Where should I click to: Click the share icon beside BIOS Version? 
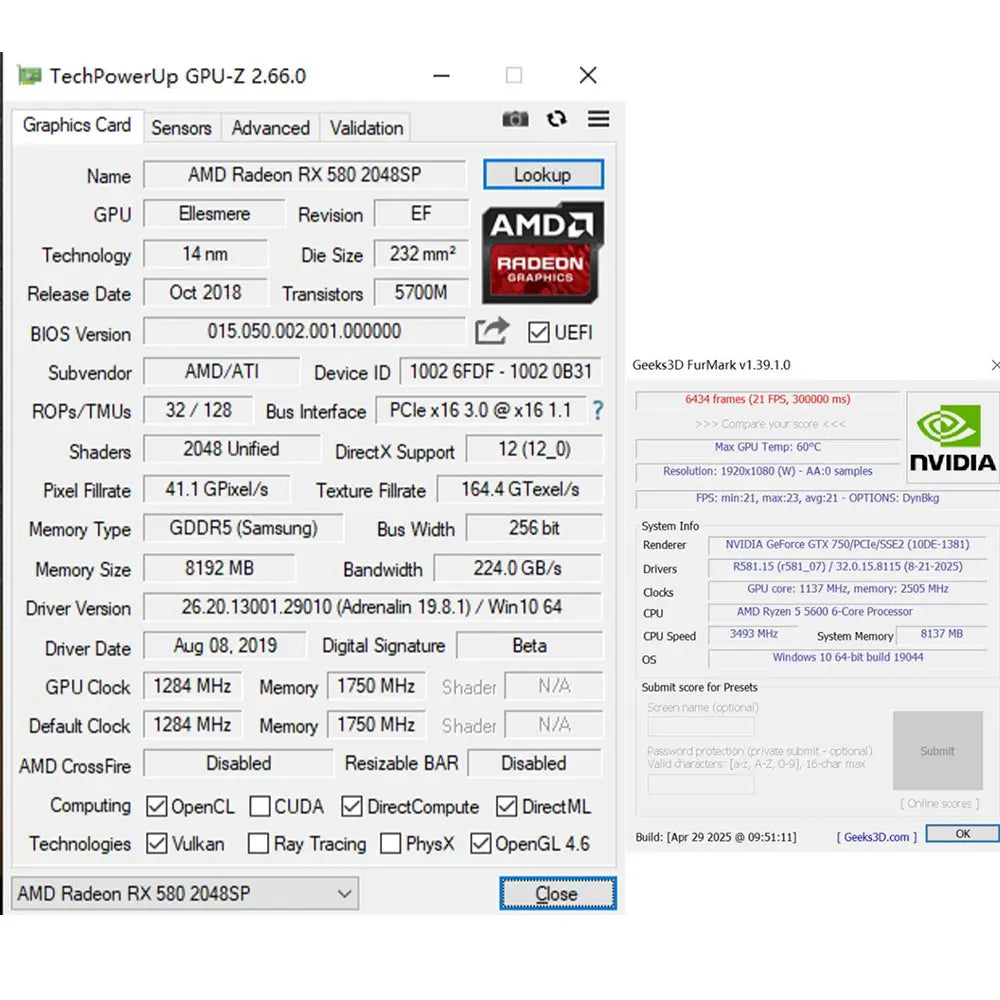(x=490, y=332)
